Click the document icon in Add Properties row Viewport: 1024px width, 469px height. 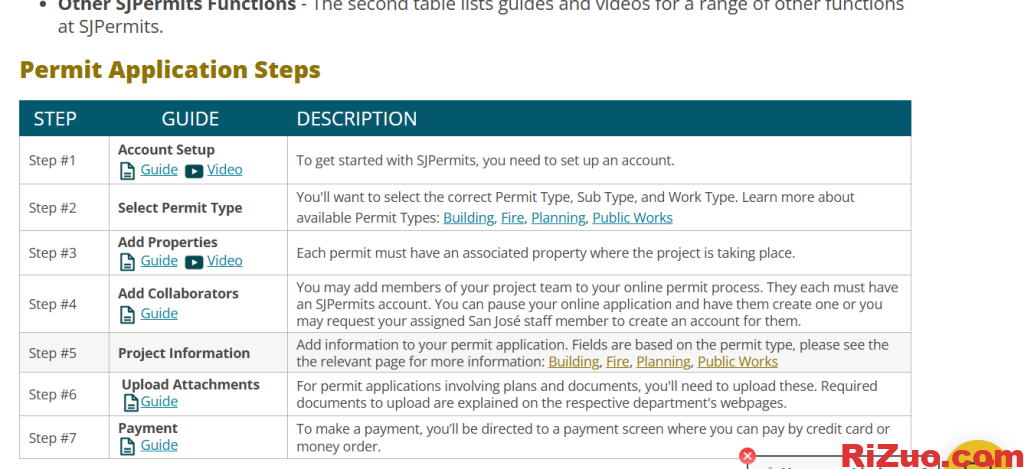click(127, 262)
